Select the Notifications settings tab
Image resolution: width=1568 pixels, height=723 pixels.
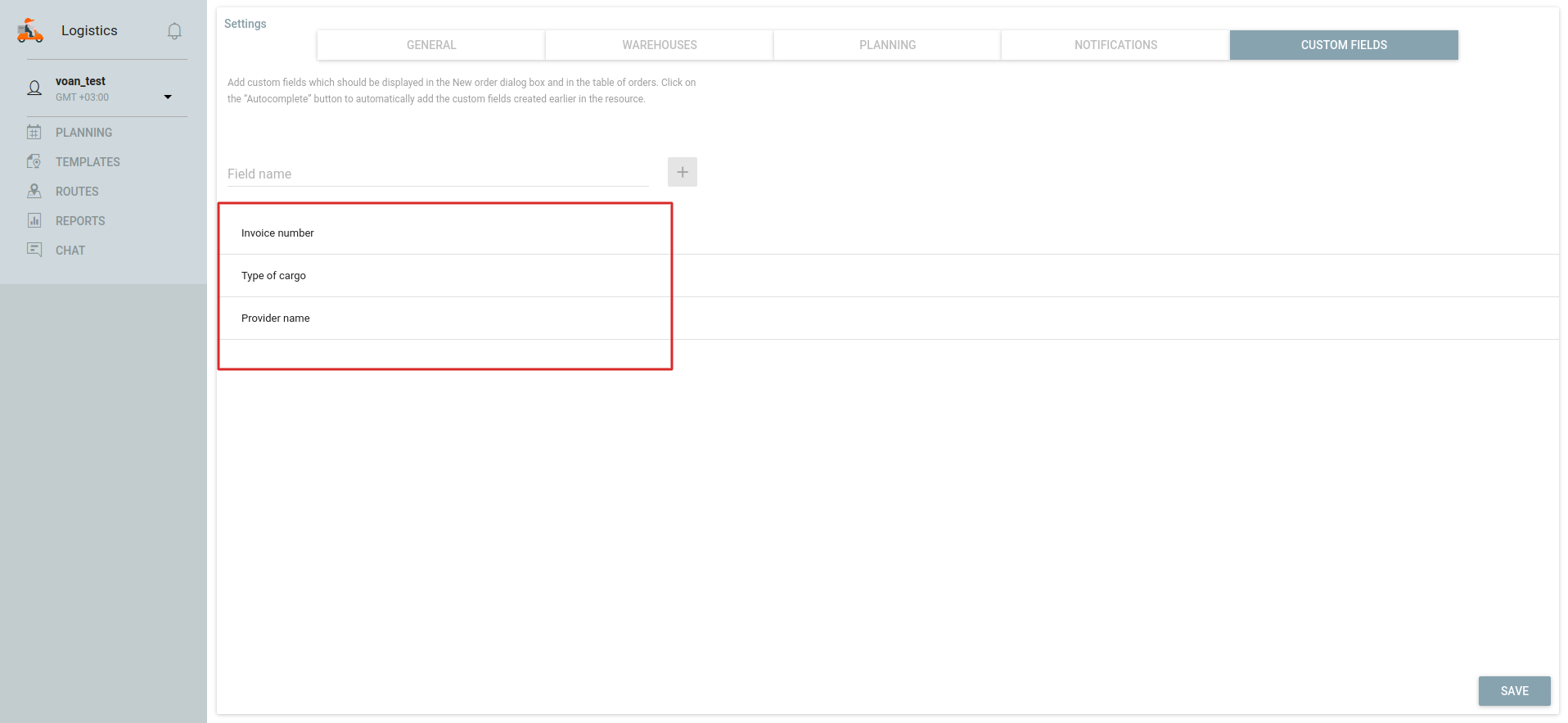point(1115,45)
